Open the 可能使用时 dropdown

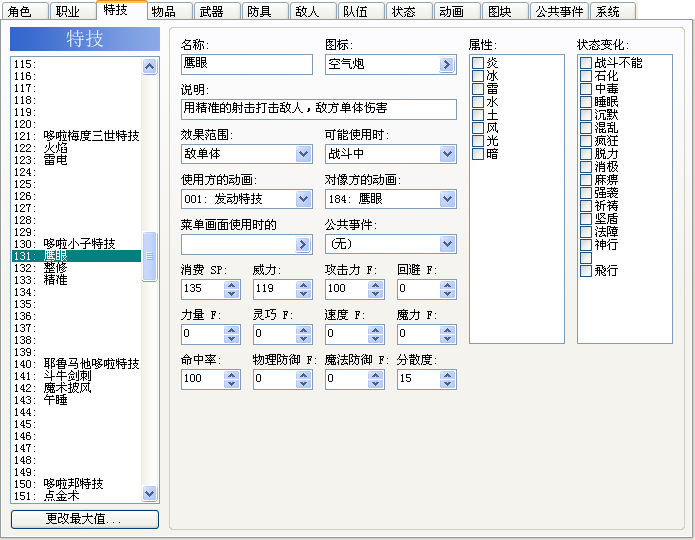pyautogui.click(x=448, y=154)
